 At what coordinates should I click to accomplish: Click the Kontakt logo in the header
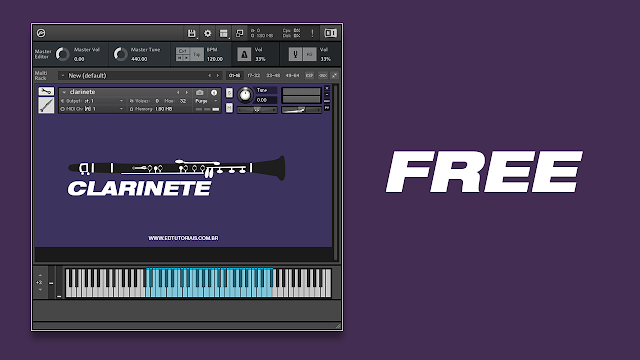point(41,33)
